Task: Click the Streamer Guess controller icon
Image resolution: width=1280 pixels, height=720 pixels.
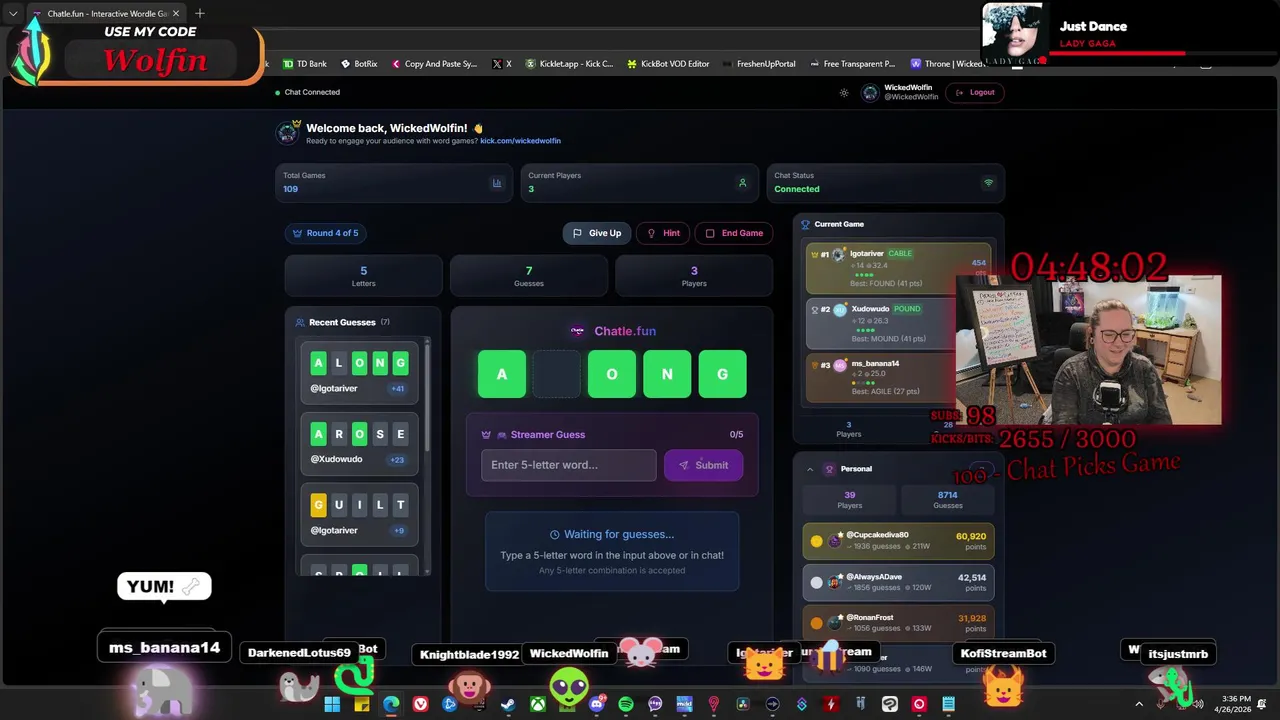Action: (x=501, y=435)
